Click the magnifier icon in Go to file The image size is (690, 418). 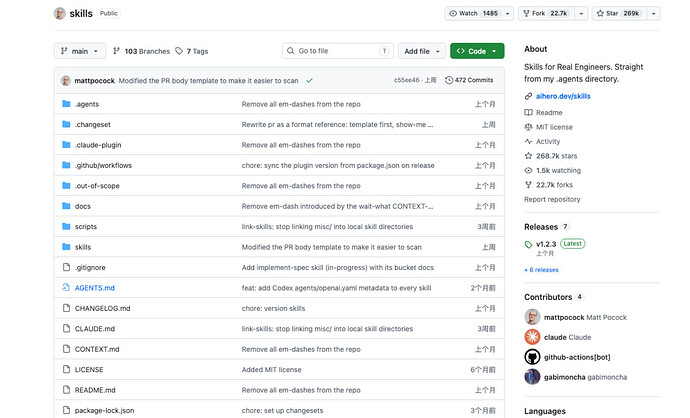[290, 51]
